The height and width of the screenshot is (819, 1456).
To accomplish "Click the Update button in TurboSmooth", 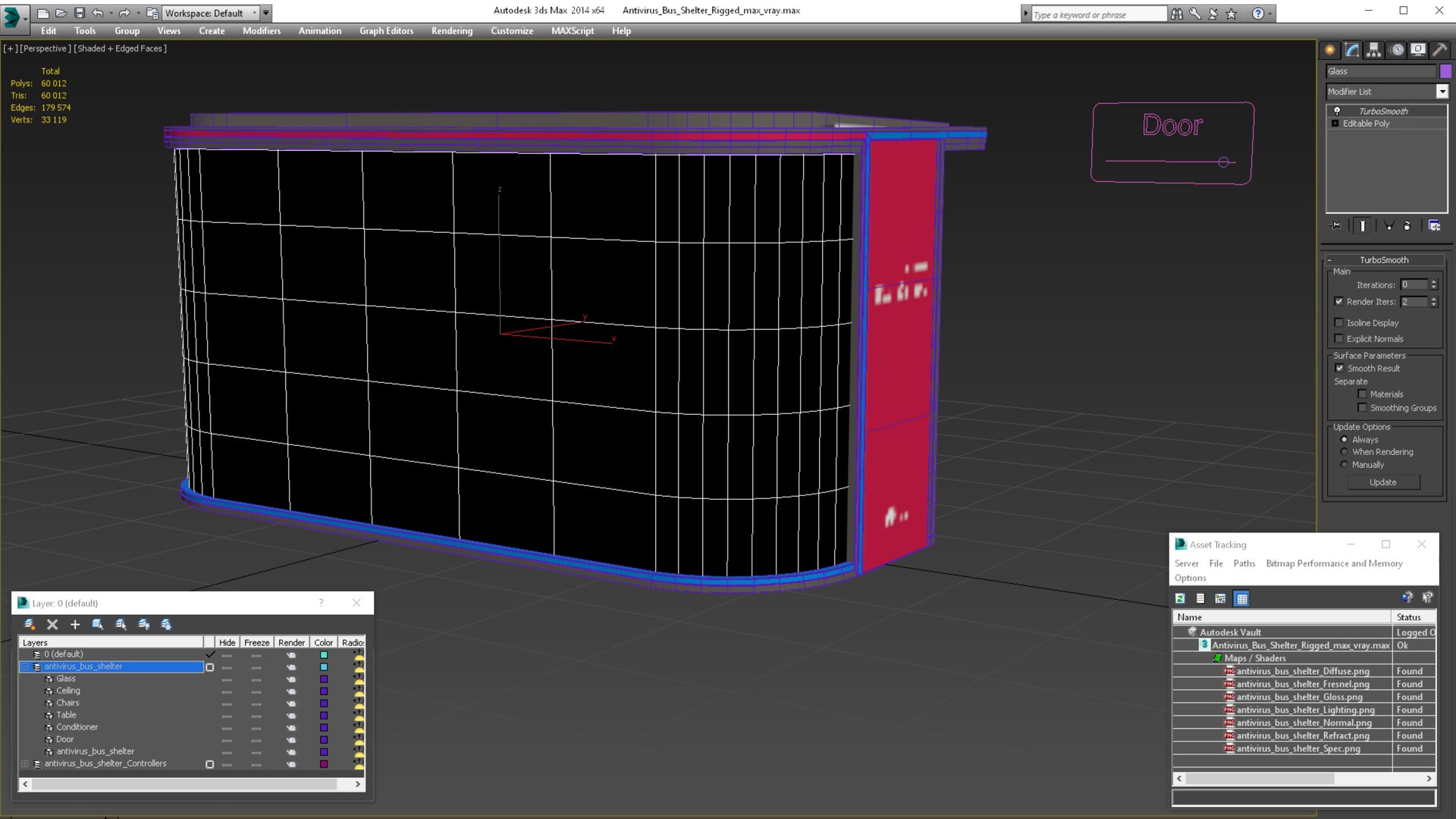I will 1383,482.
